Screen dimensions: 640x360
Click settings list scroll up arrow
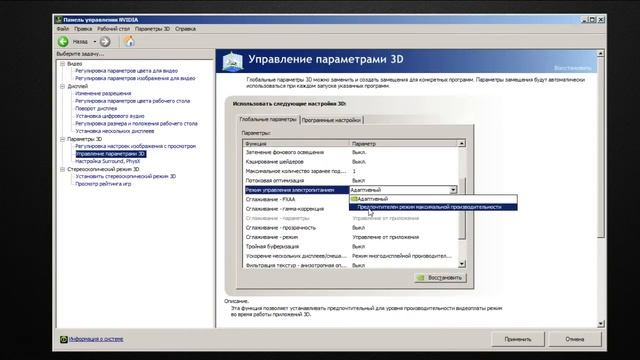[462, 144]
